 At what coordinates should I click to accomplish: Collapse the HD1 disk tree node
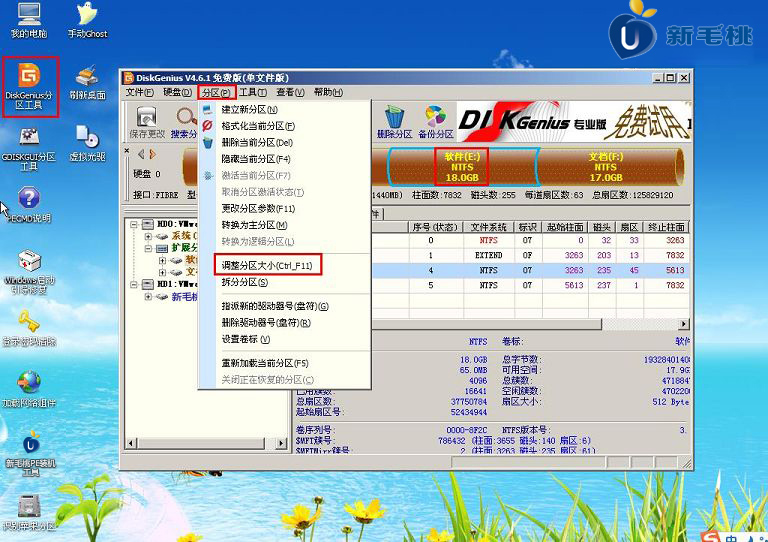point(136,284)
